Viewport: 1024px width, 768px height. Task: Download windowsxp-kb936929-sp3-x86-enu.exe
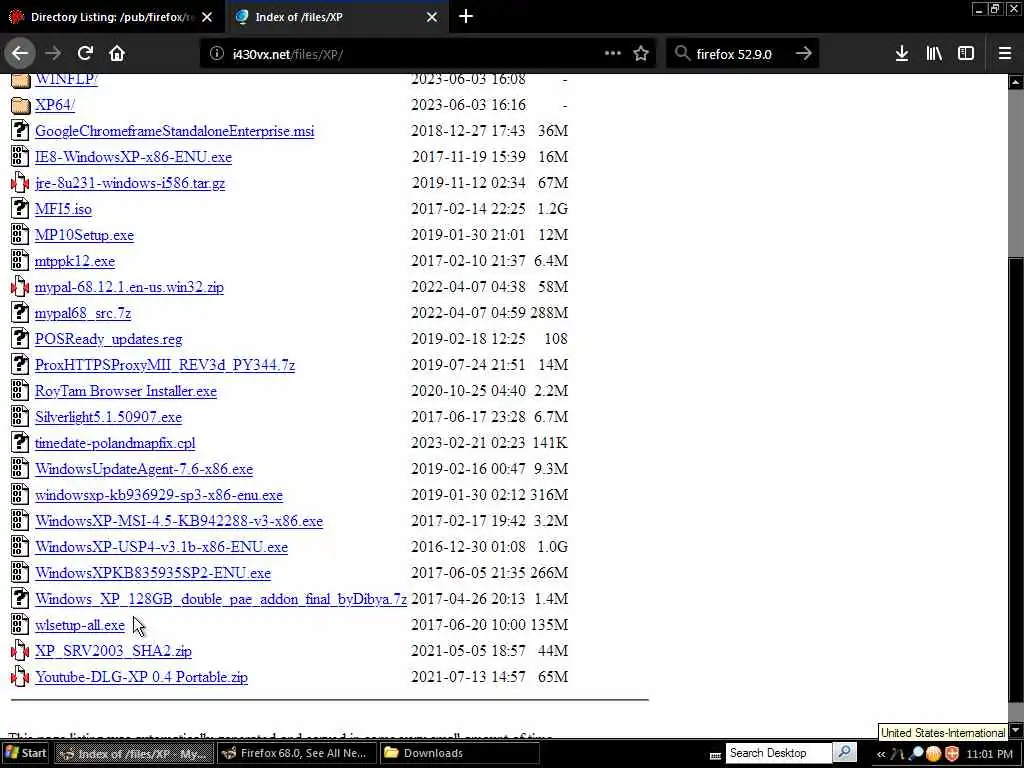click(159, 495)
